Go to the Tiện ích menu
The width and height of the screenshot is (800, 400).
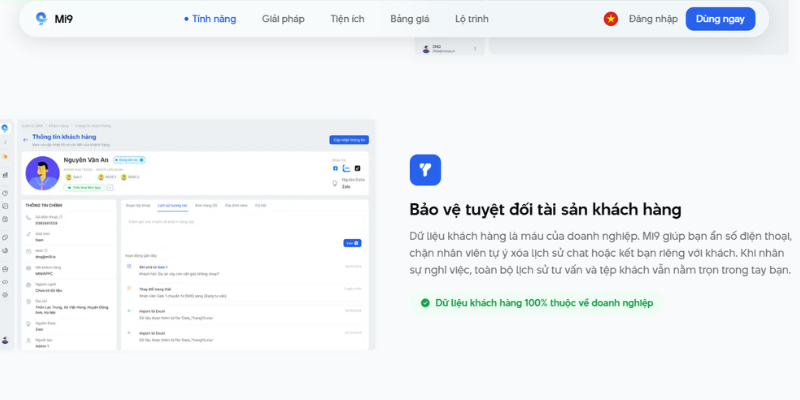pyautogui.click(x=348, y=19)
